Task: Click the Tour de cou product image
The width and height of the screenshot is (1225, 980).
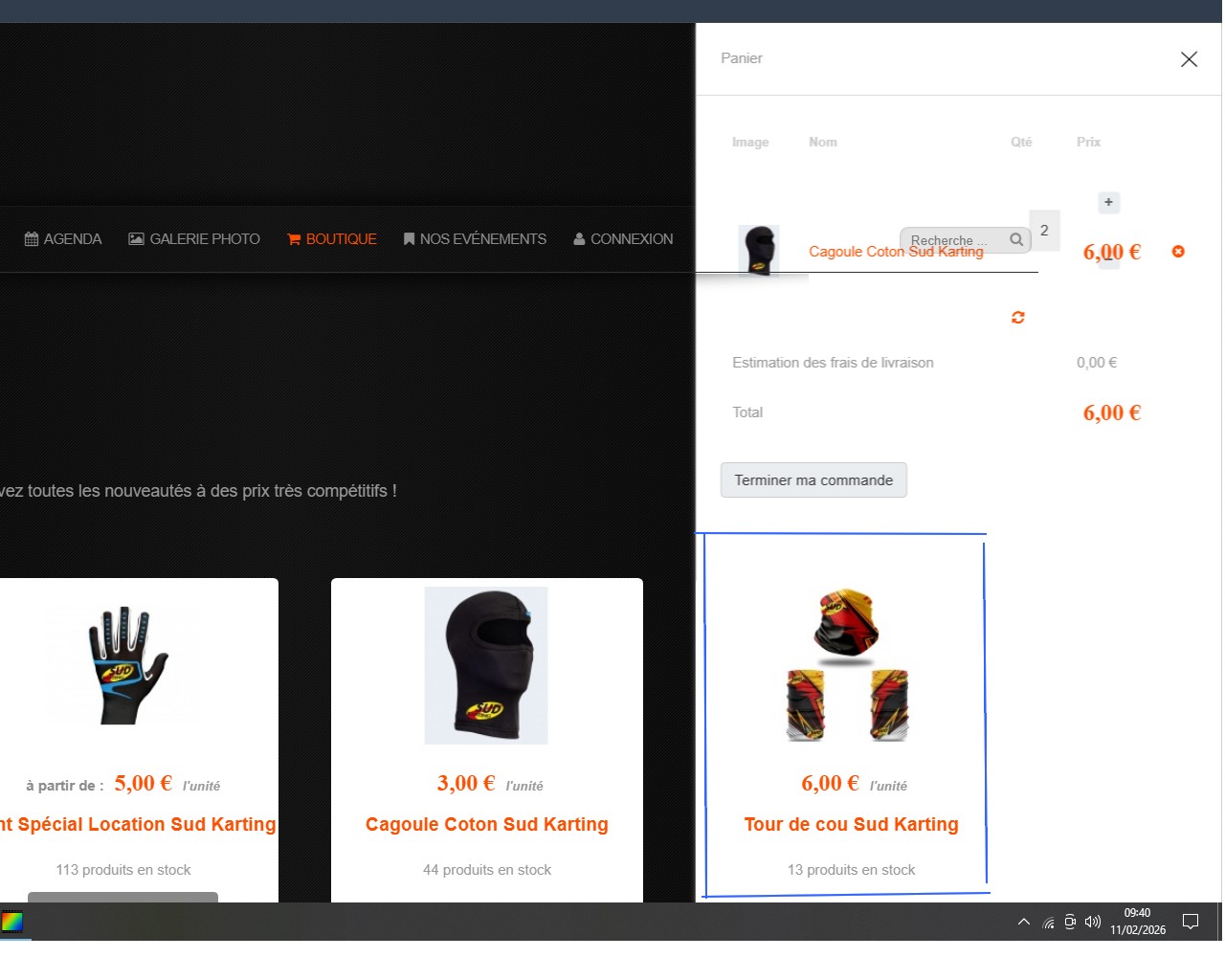Action: point(847,664)
